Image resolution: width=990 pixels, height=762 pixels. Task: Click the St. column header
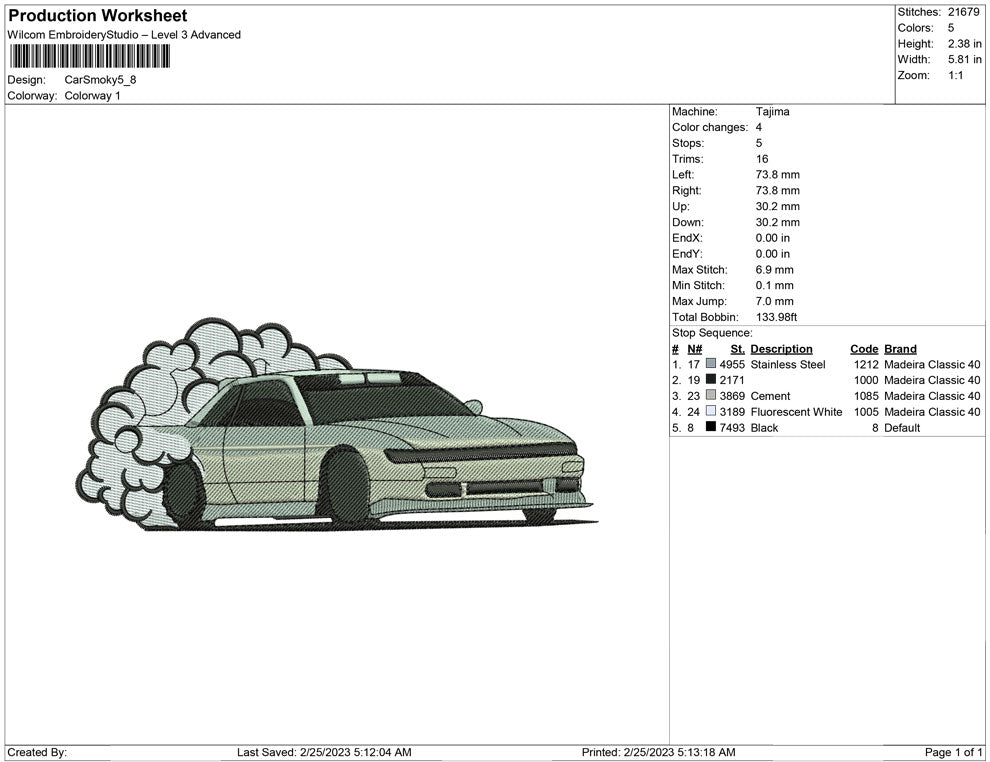[x=737, y=349]
